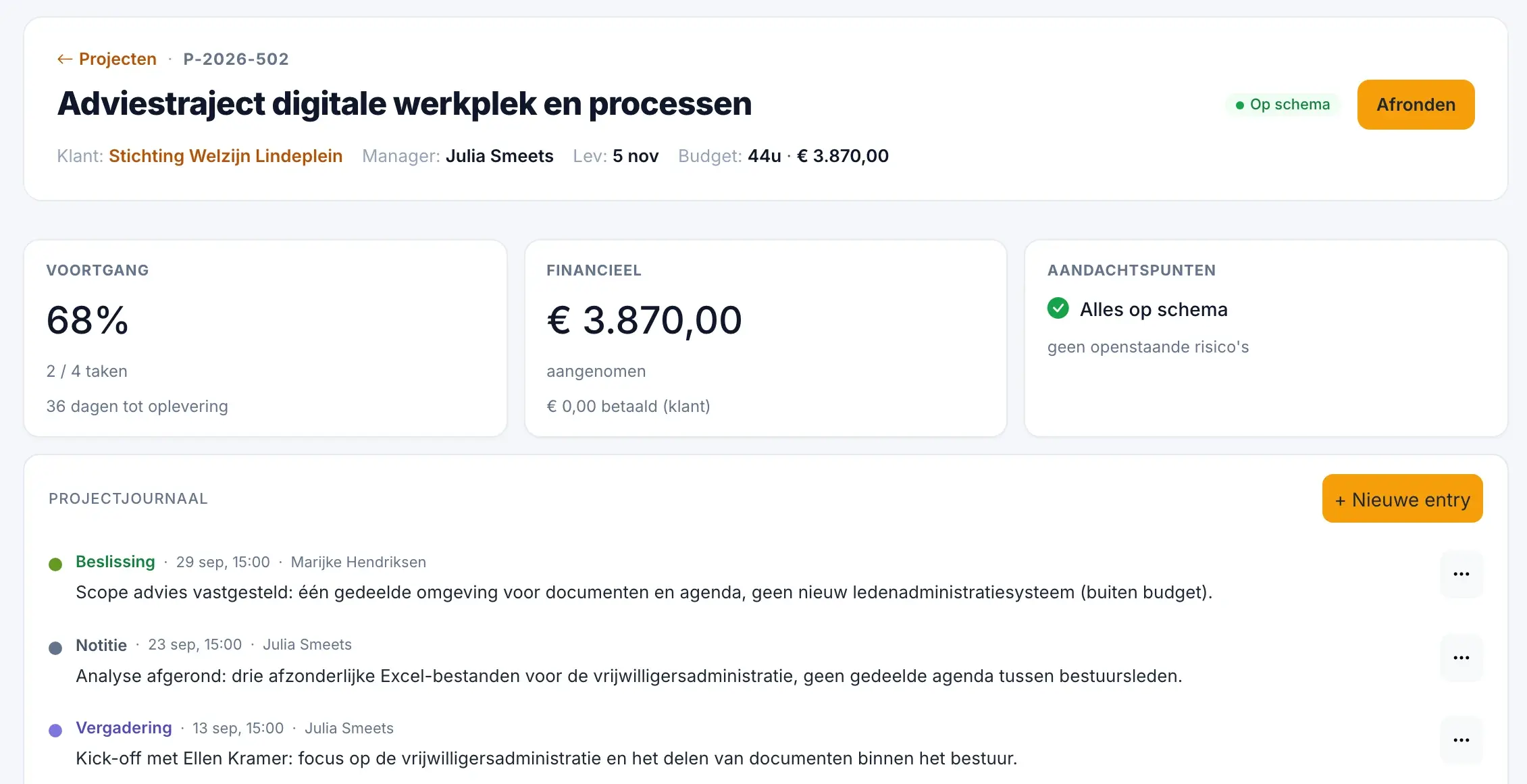Open options menu for Vergadering entry

click(1461, 740)
